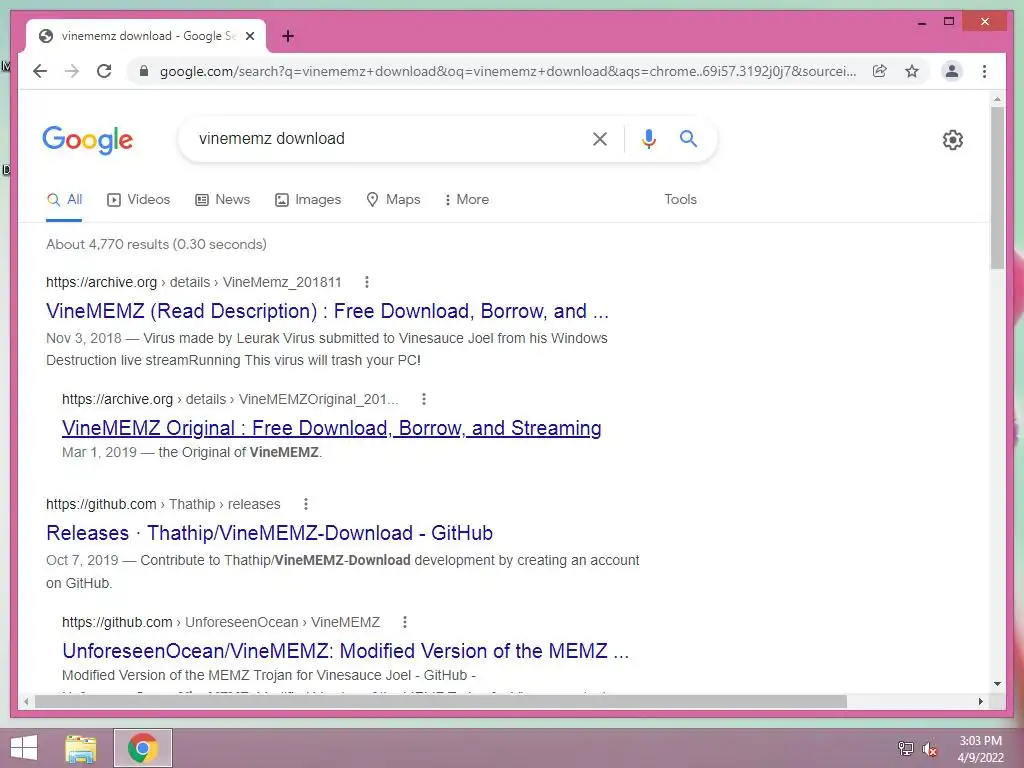
Task: Click horizontal scrollbar right arrow
Action: point(980,701)
